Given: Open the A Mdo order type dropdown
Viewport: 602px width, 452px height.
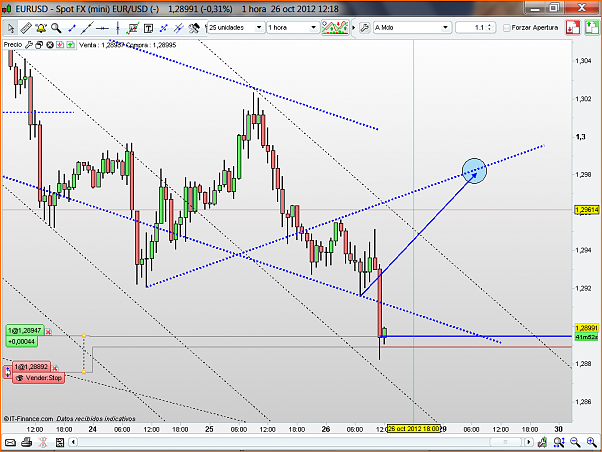Looking at the screenshot, I should click(412, 28).
